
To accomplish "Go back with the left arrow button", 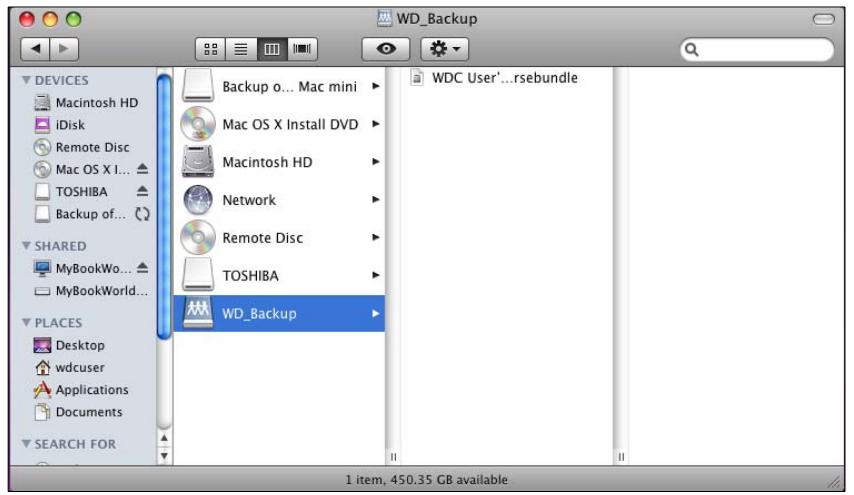I will click(35, 49).
